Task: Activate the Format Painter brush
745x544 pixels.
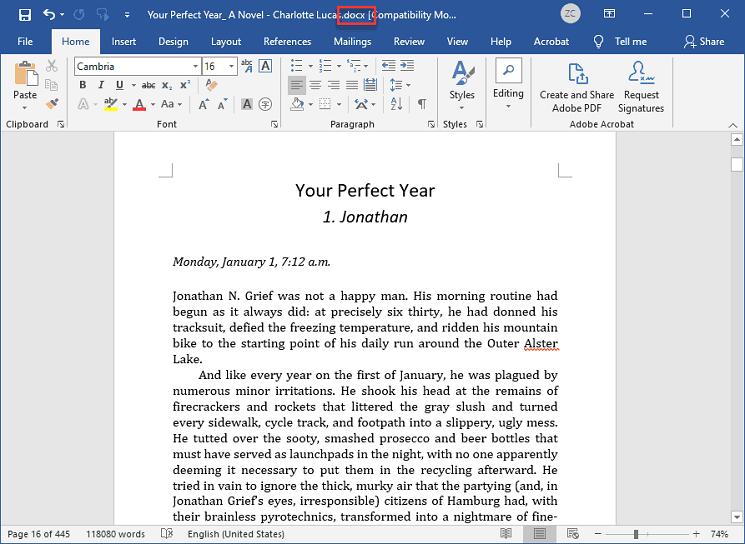Action: (52, 104)
